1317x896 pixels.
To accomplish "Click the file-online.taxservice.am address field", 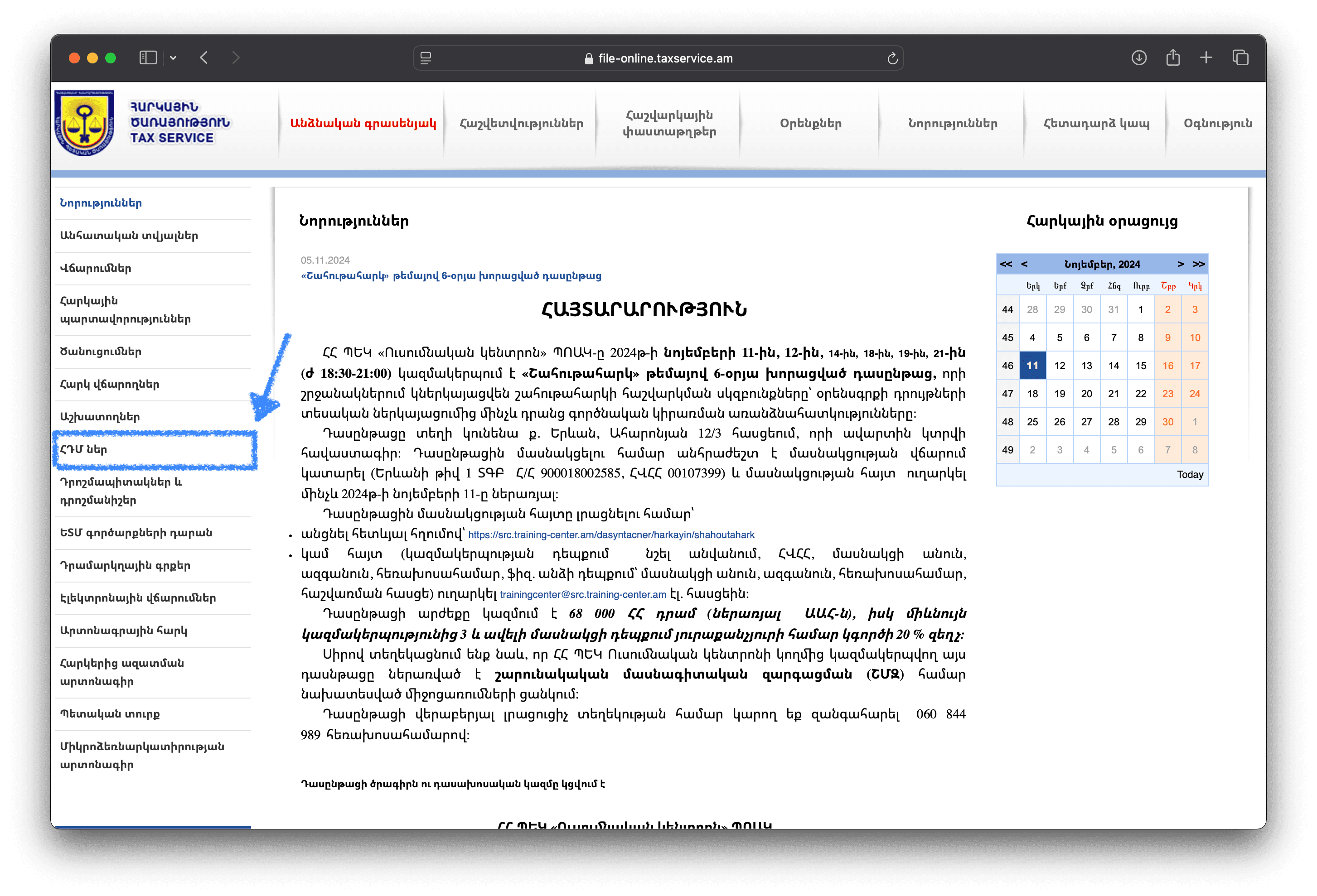I will click(x=658, y=58).
